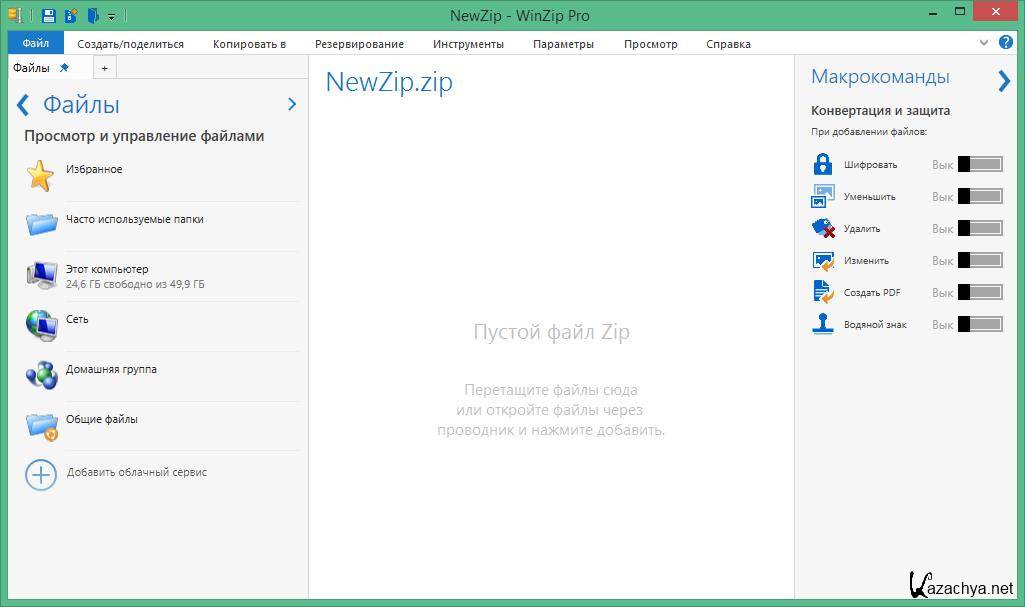Open the Инструменты ribbon tab

coord(468,44)
